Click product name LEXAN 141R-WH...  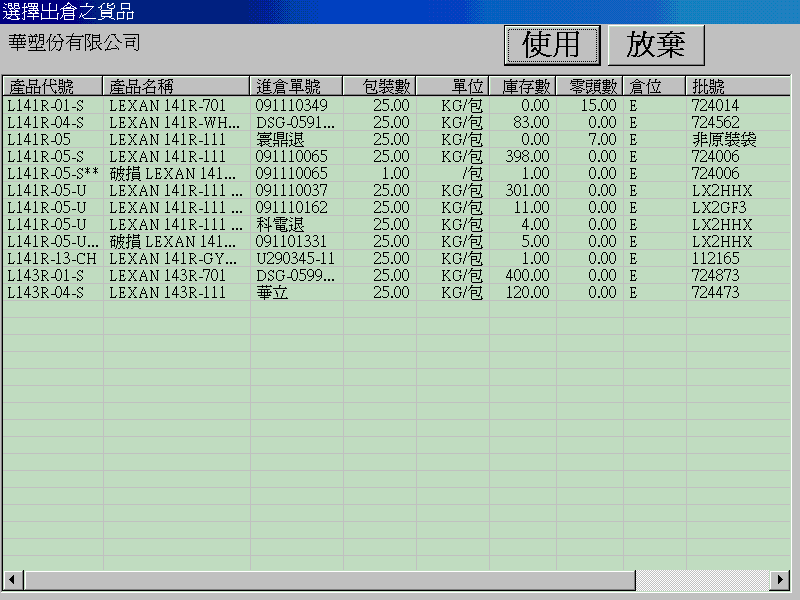pos(174,122)
